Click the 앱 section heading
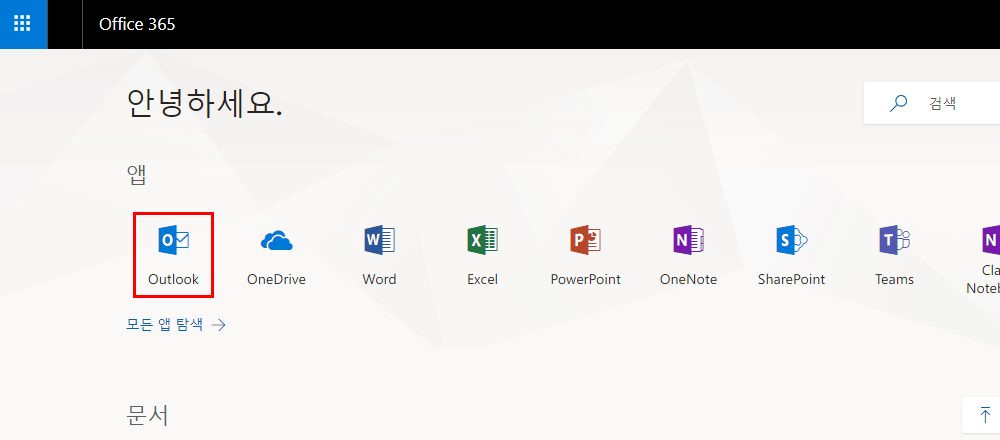Viewport: 1000px width, 440px height. point(136,176)
